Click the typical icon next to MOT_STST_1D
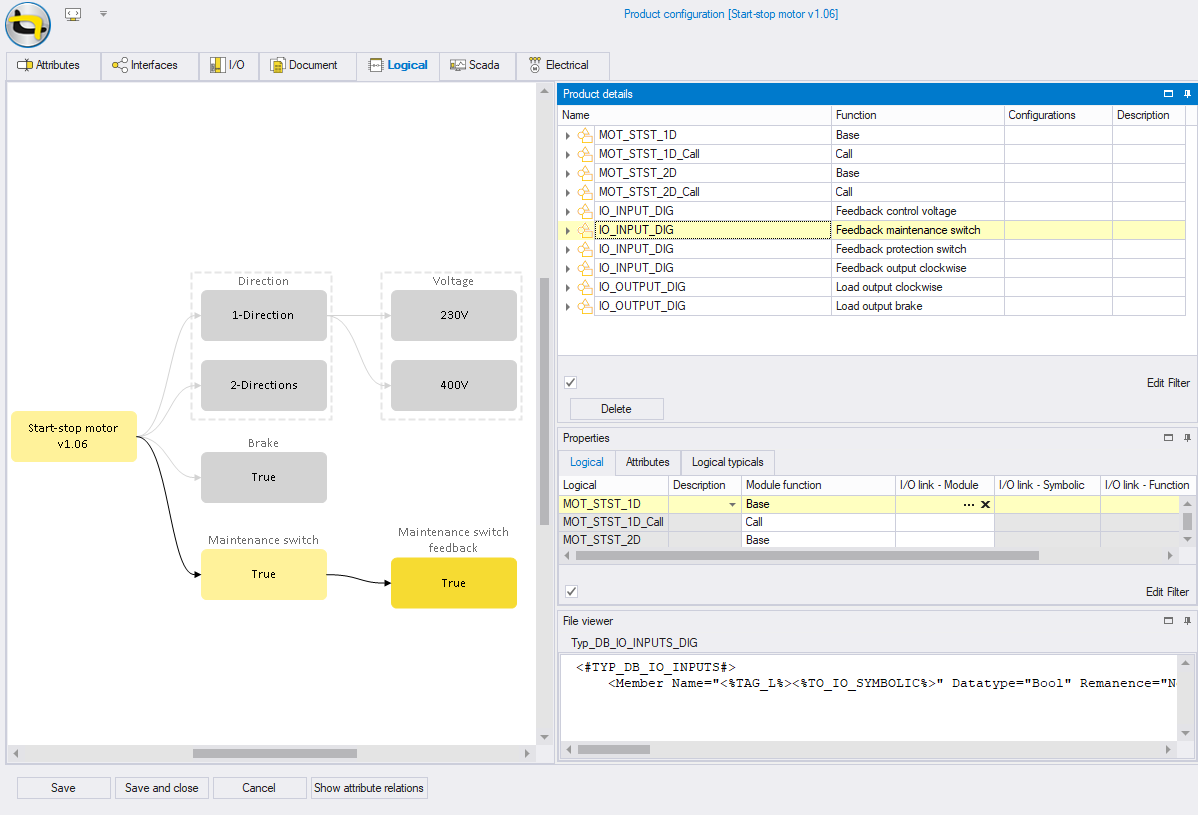The image size is (1198, 815). tap(585, 135)
